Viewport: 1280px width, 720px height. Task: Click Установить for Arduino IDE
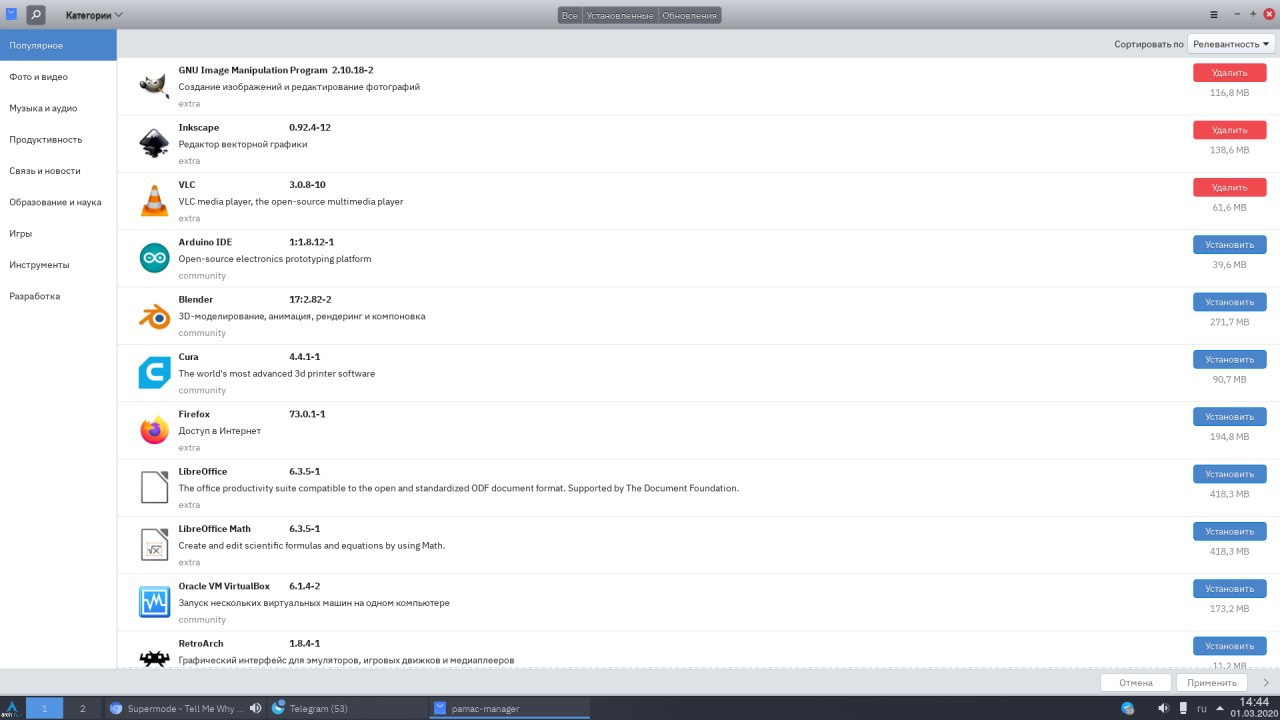(1229, 244)
